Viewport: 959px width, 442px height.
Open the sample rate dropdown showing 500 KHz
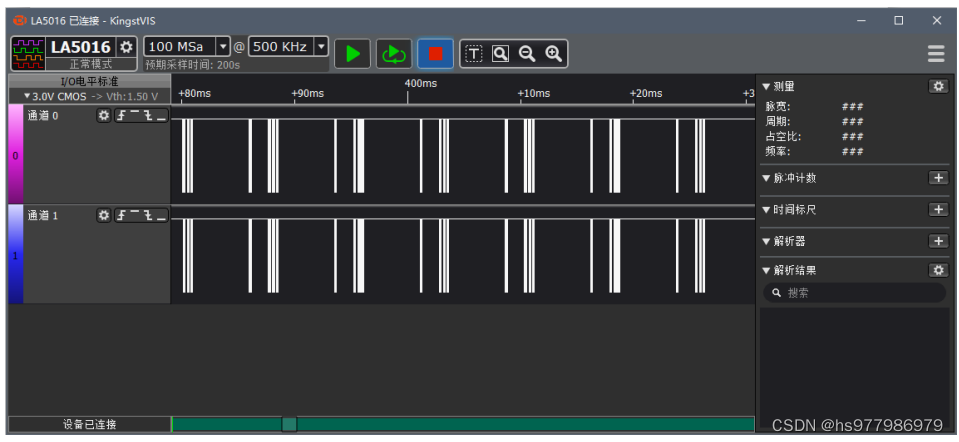(320, 46)
